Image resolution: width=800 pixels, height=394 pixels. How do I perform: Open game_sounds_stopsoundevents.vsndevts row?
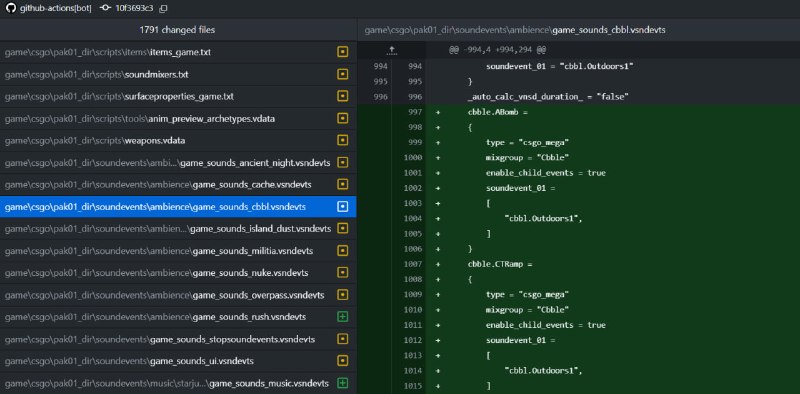point(178,339)
